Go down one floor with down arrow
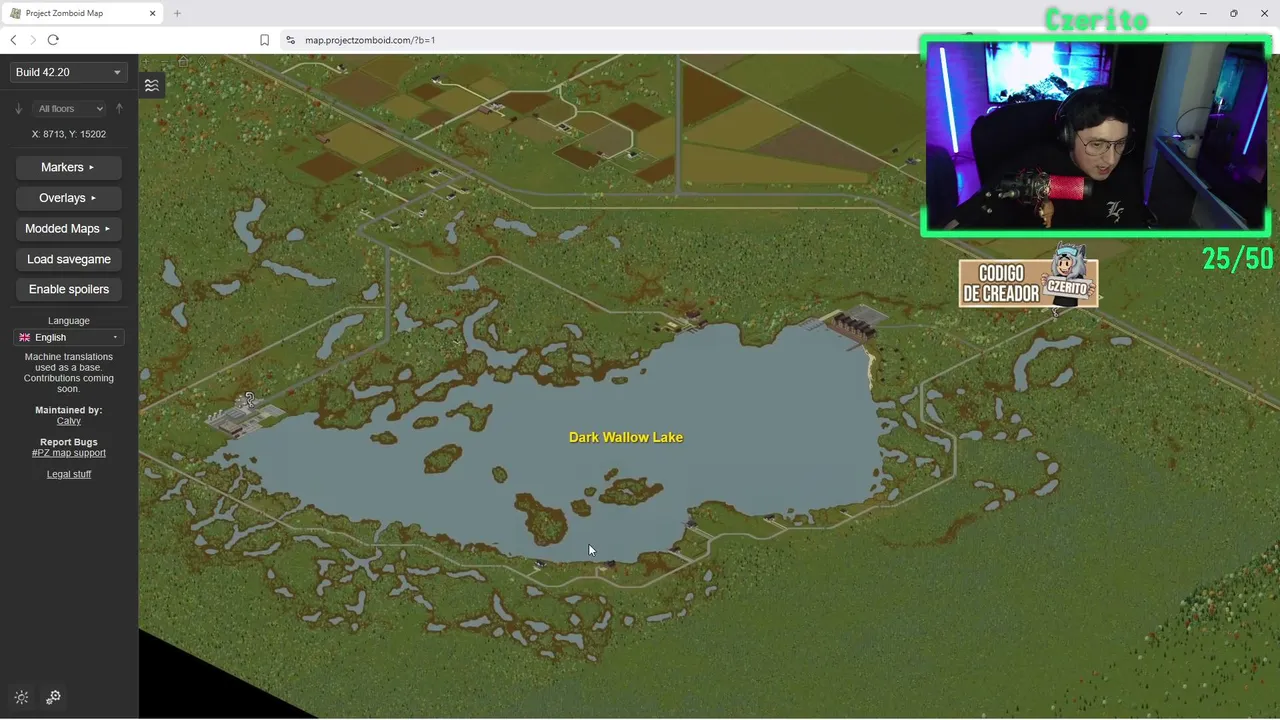This screenshot has width=1280, height=720. (x=18, y=108)
